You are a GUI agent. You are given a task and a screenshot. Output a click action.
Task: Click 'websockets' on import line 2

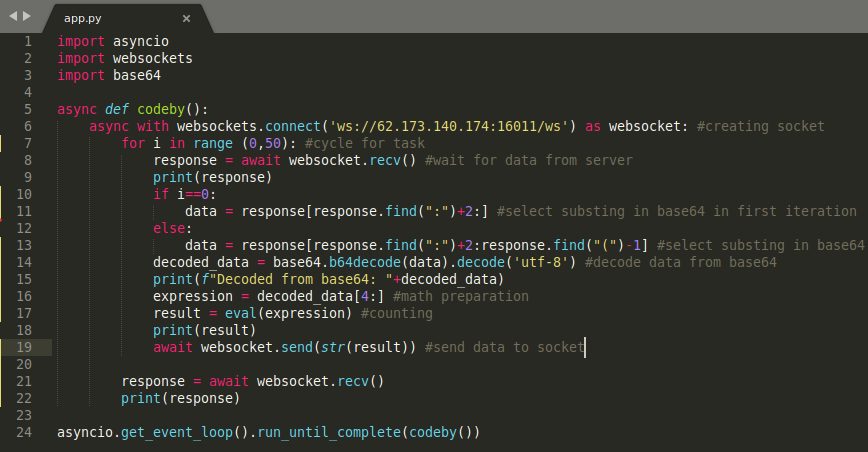pos(153,59)
